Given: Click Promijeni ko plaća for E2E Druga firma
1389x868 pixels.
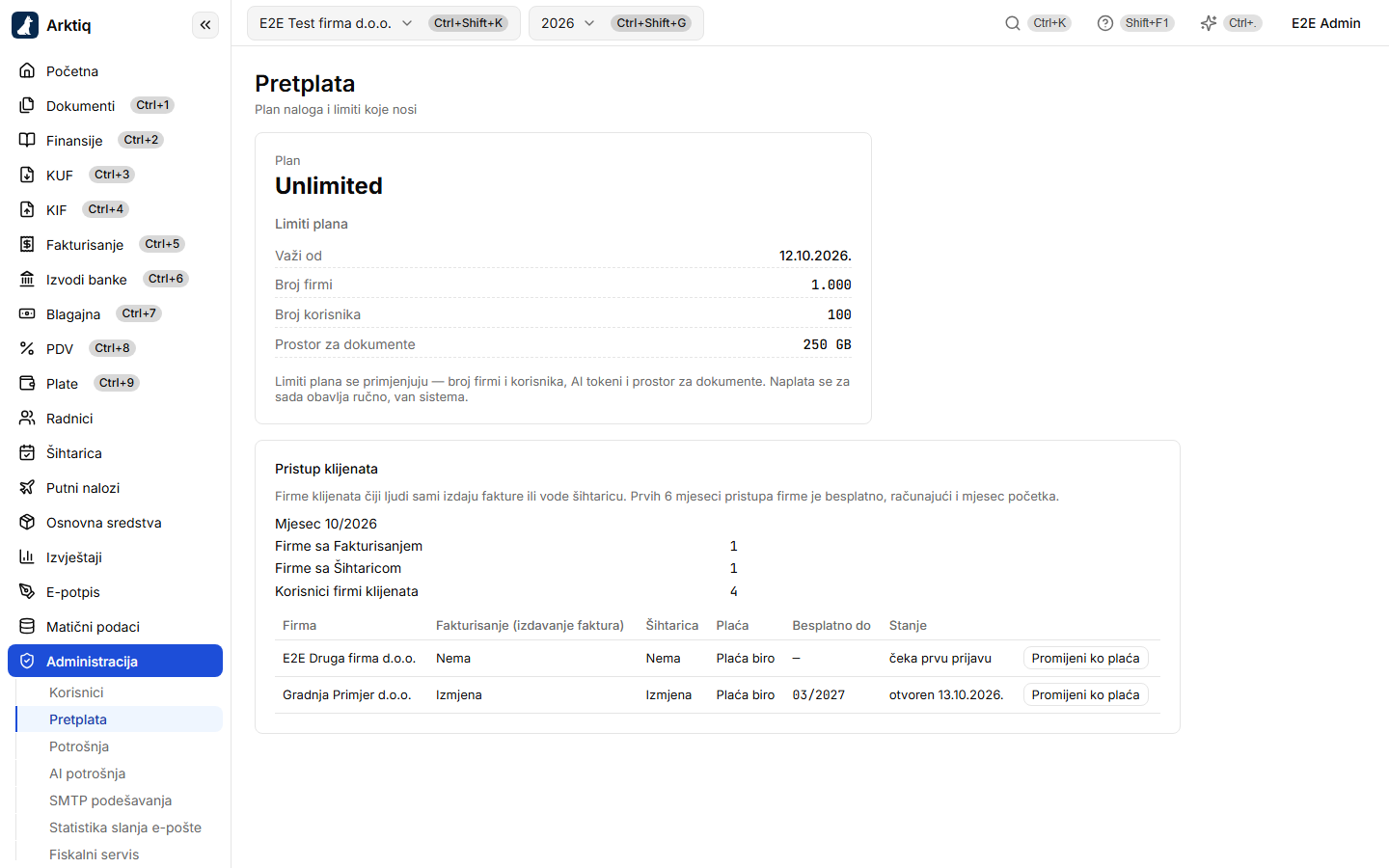Looking at the screenshot, I should coord(1085,659).
